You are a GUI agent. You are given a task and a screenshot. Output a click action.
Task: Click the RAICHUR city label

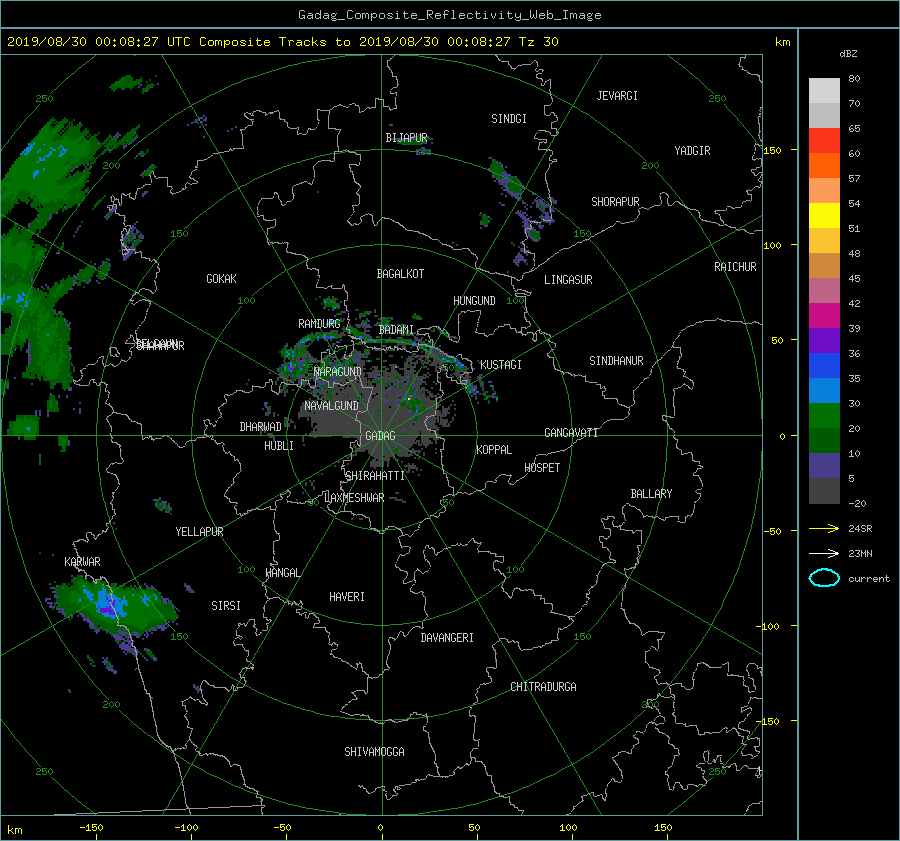point(735,267)
